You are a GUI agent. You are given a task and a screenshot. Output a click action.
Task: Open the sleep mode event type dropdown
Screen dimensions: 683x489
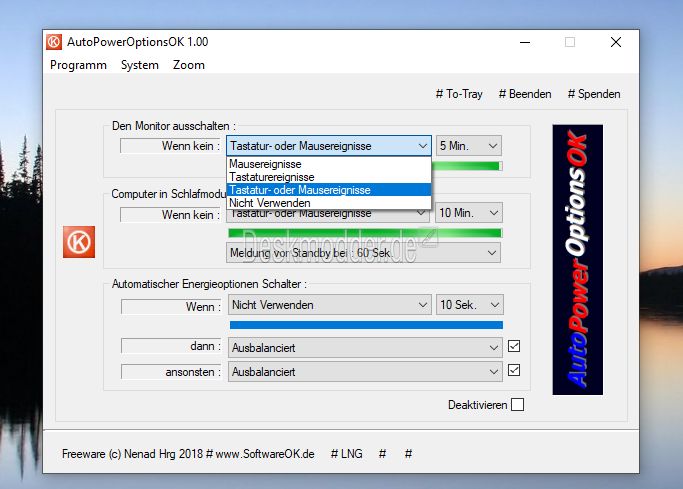(x=328, y=216)
